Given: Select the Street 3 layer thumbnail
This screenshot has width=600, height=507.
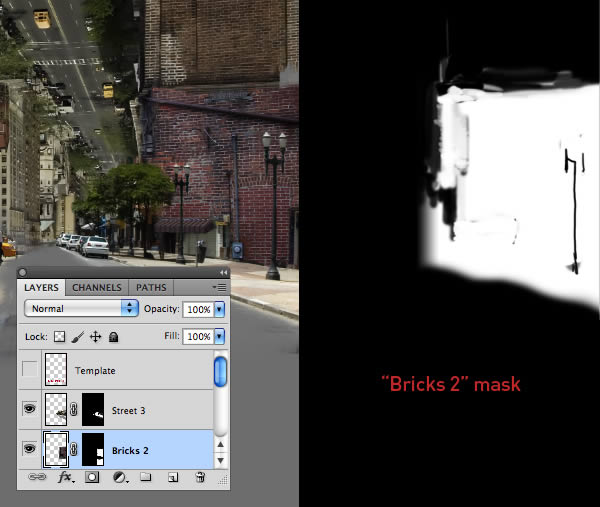Looking at the screenshot, I should click(x=56, y=409).
